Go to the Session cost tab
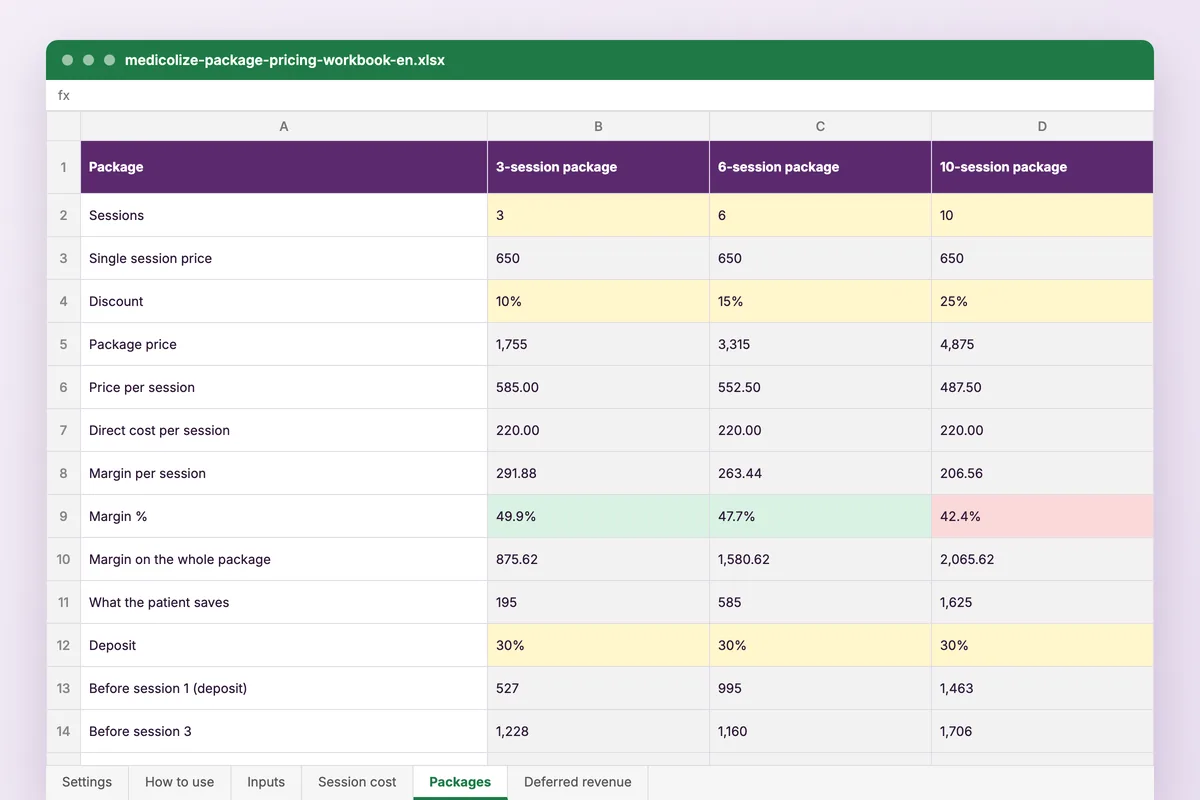This screenshot has height=800, width=1200. [x=357, y=782]
